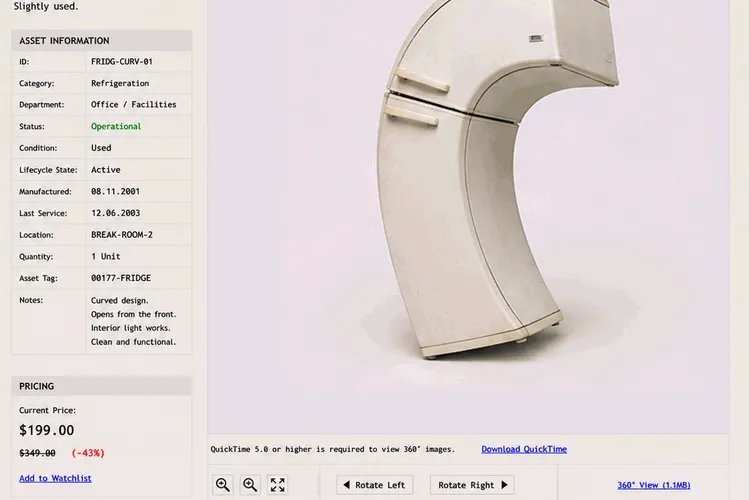Click the Notes line Curved design.
The image size is (750, 500).
pos(120,300)
